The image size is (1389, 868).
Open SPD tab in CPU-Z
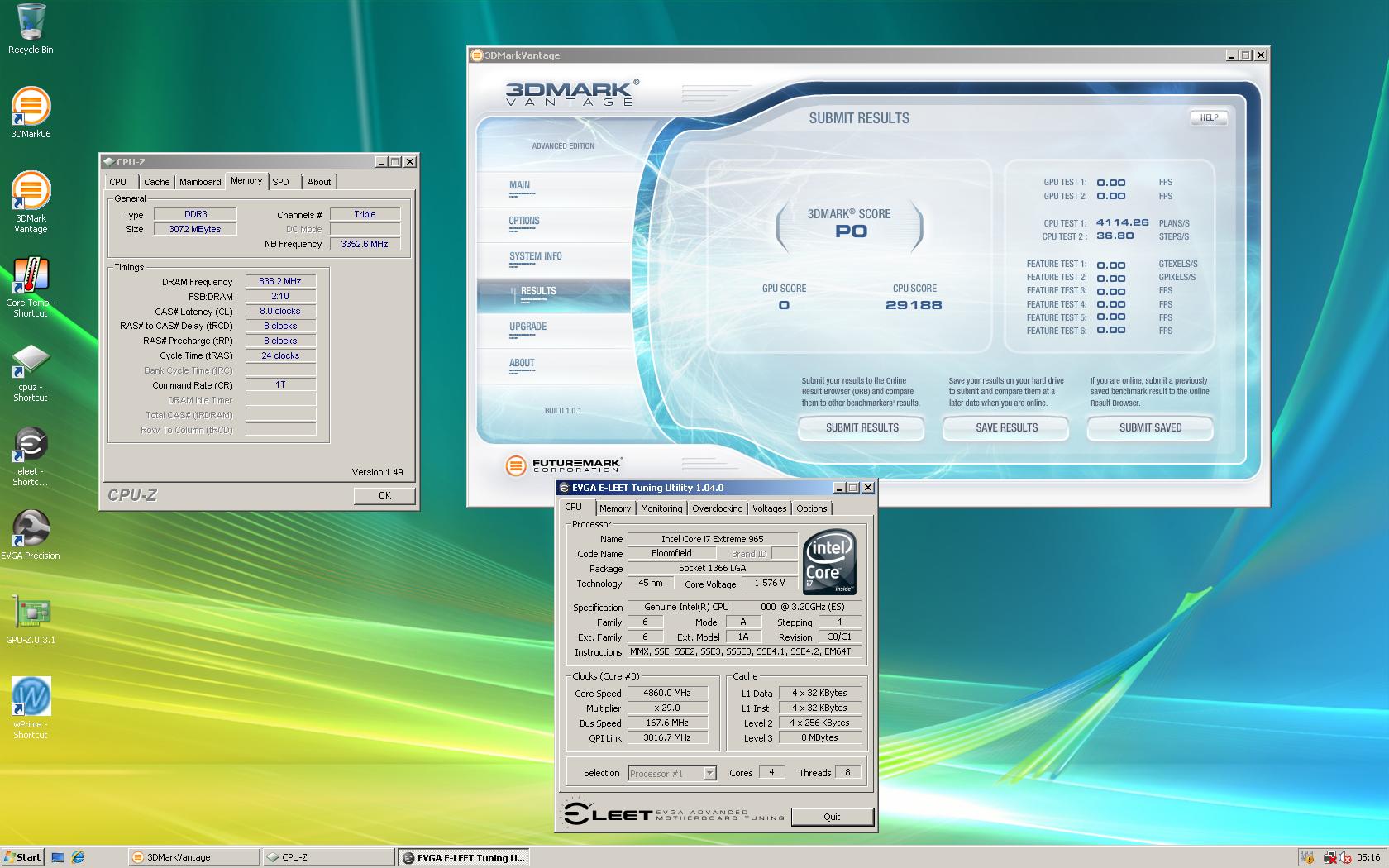[281, 182]
